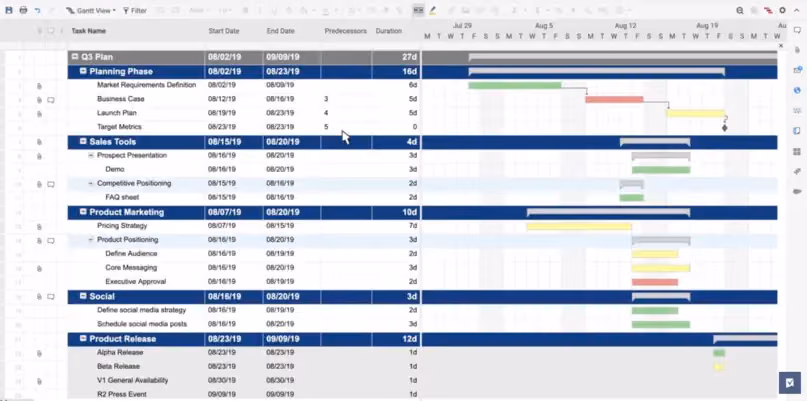Collapse the Q3 Plan row
The height and width of the screenshot is (401, 807).
[x=75, y=57]
